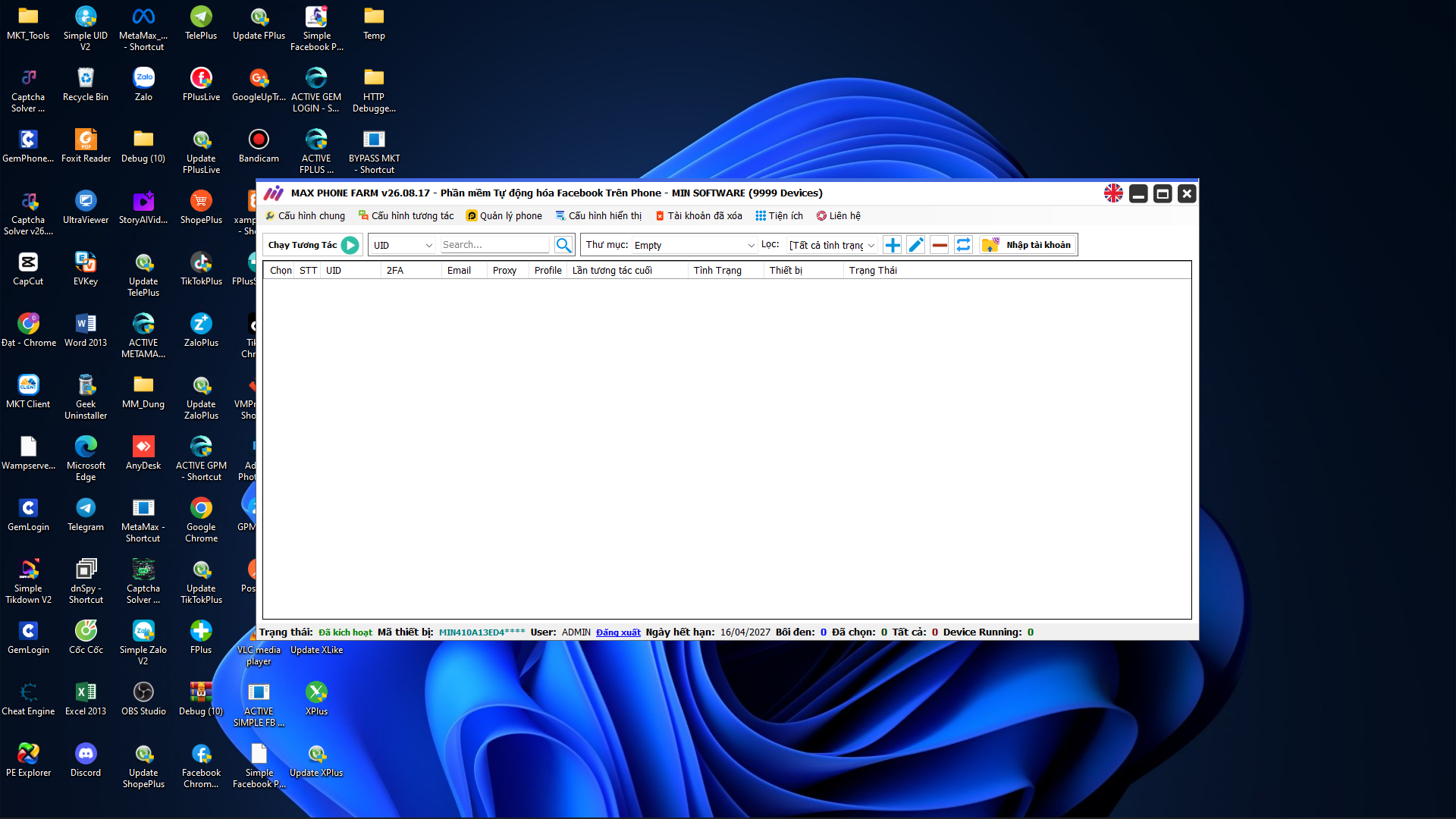Viewport: 1456px width, 819px height.
Task: Select the UltraViewer desktop icon
Action: pos(86,208)
